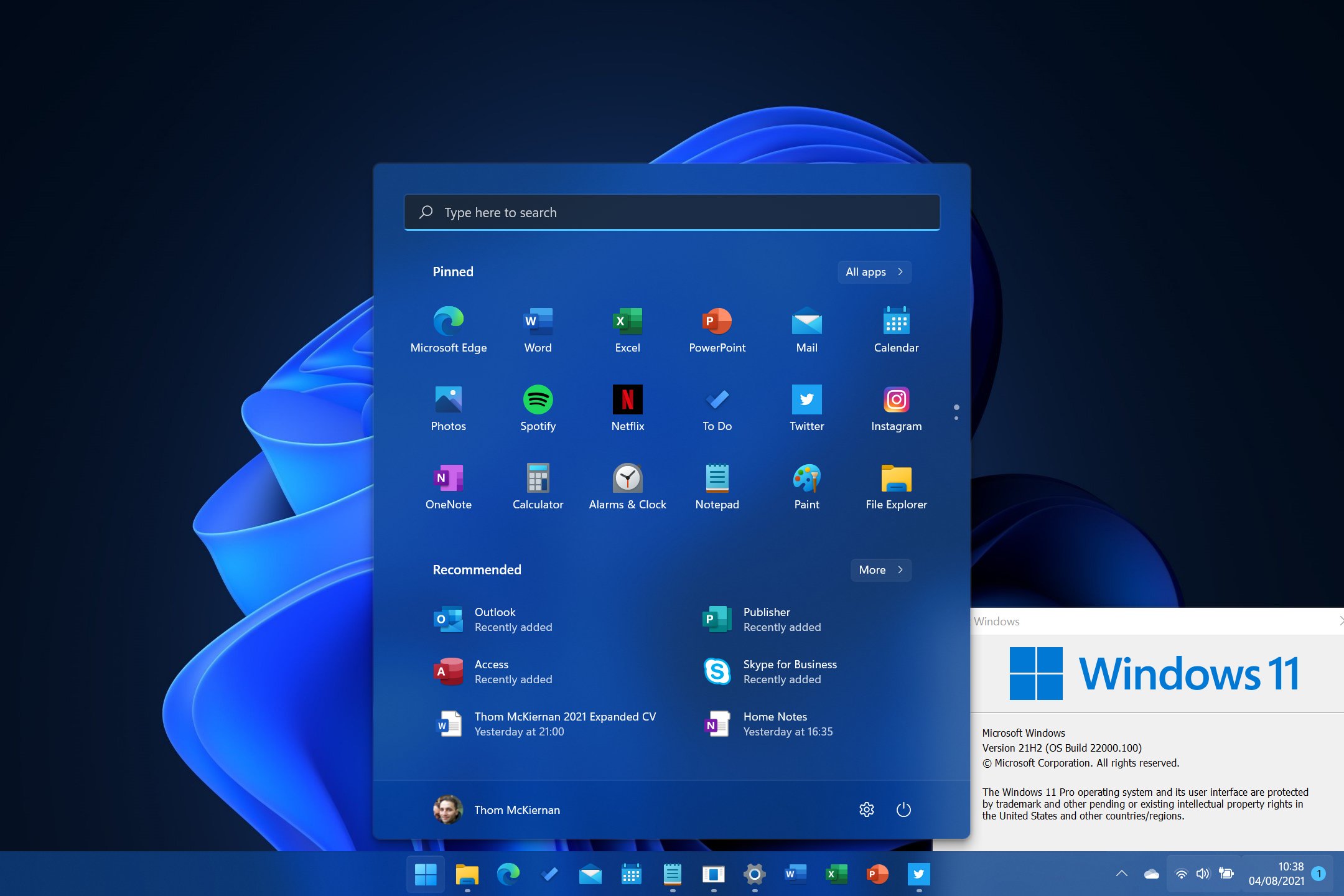Open Mail from the taskbar
Viewport: 1344px width, 896px height.
tap(590, 874)
